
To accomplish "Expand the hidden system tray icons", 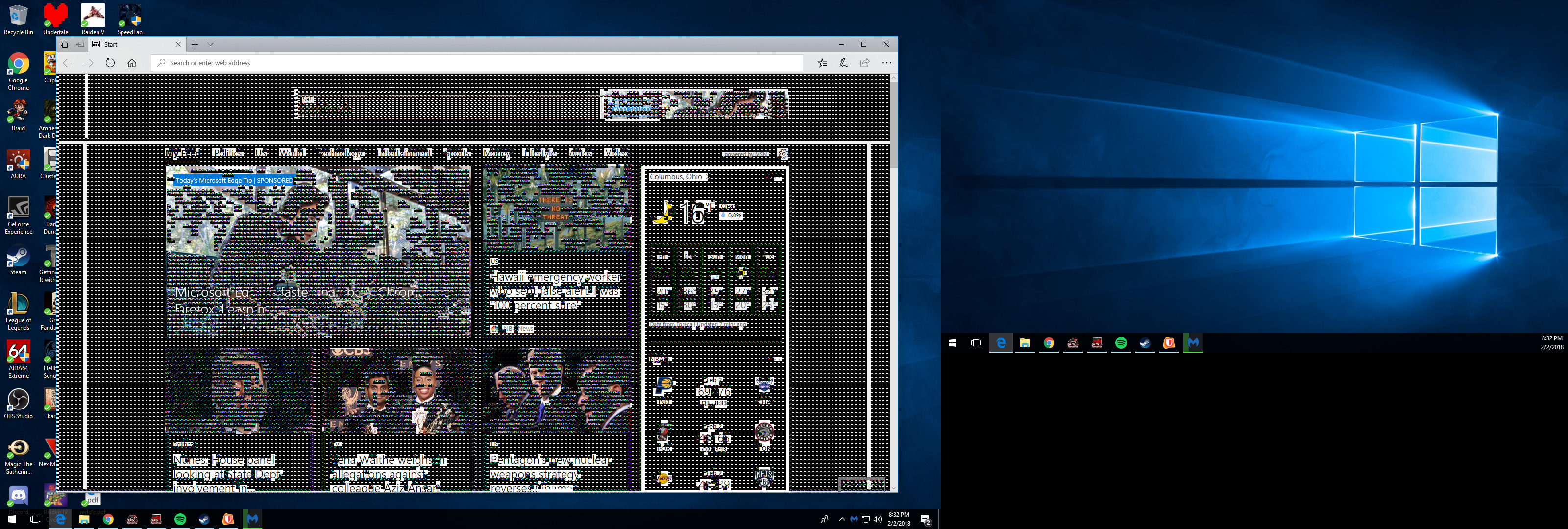I will pyautogui.click(x=842, y=519).
